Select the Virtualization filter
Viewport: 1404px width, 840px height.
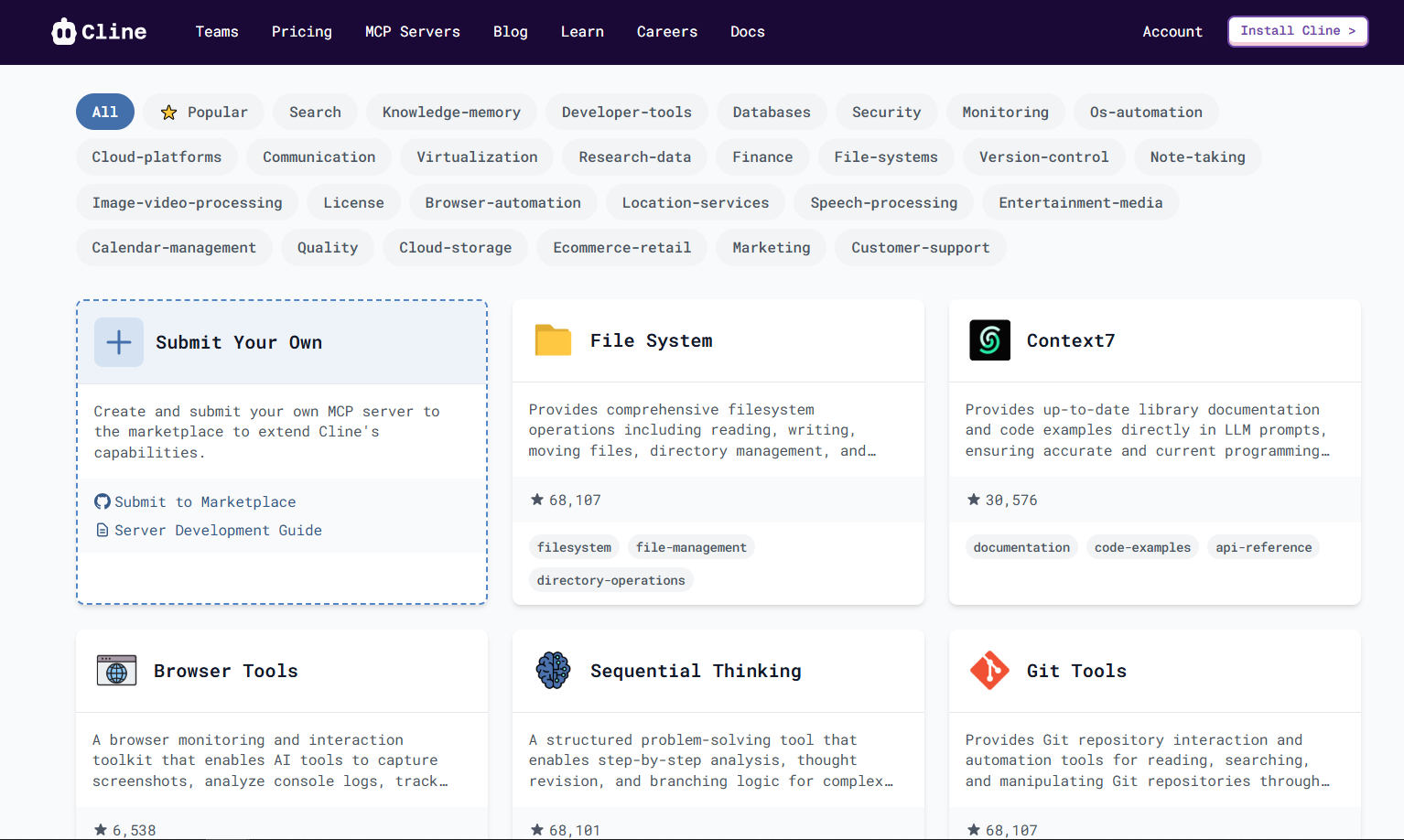pyautogui.click(x=477, y=156)
